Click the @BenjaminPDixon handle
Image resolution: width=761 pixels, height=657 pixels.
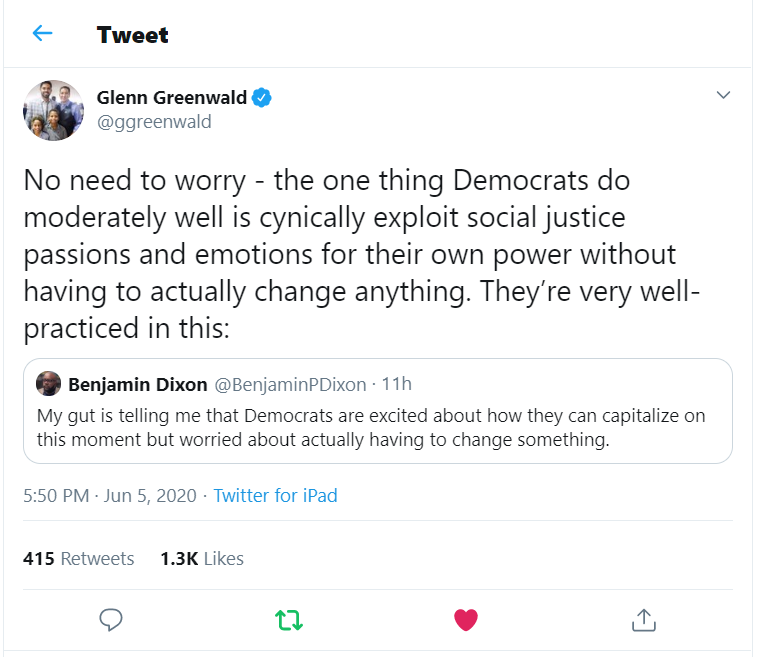point(290,384)
